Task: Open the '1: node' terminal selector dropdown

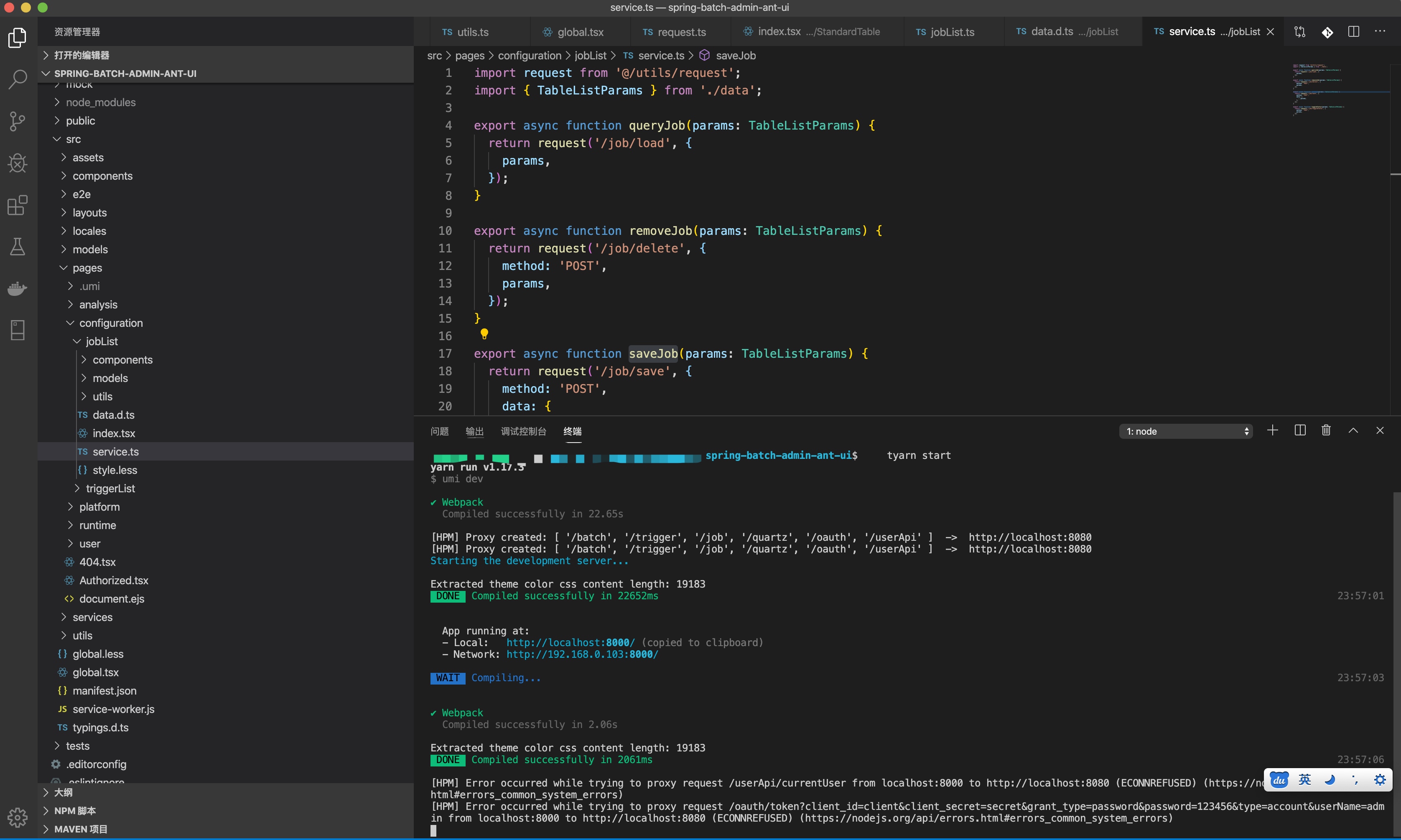Action: (x=1186, y=431)
